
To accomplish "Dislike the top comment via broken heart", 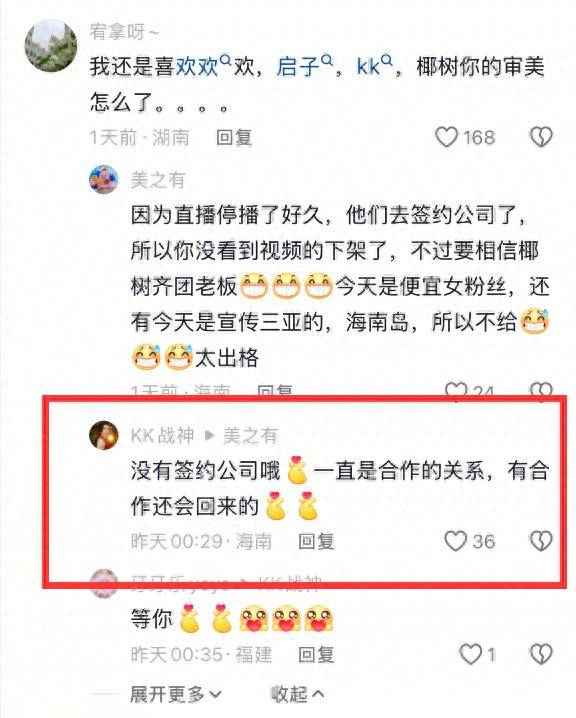I will click(x=541, y=137).
